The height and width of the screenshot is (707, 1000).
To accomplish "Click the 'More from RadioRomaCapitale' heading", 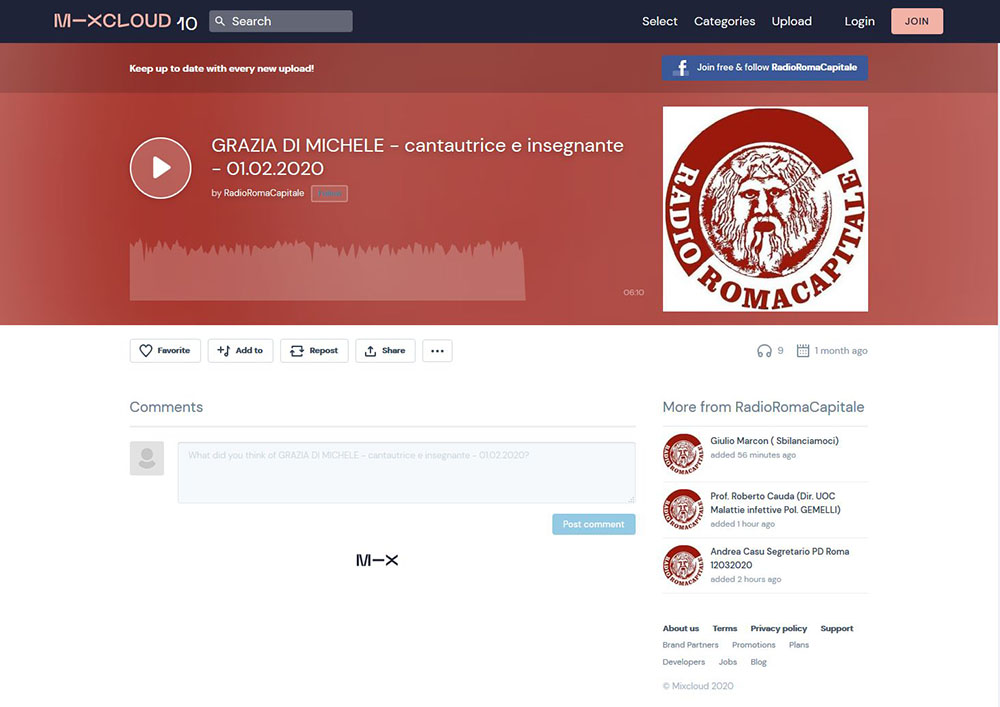I will point(763,407).
